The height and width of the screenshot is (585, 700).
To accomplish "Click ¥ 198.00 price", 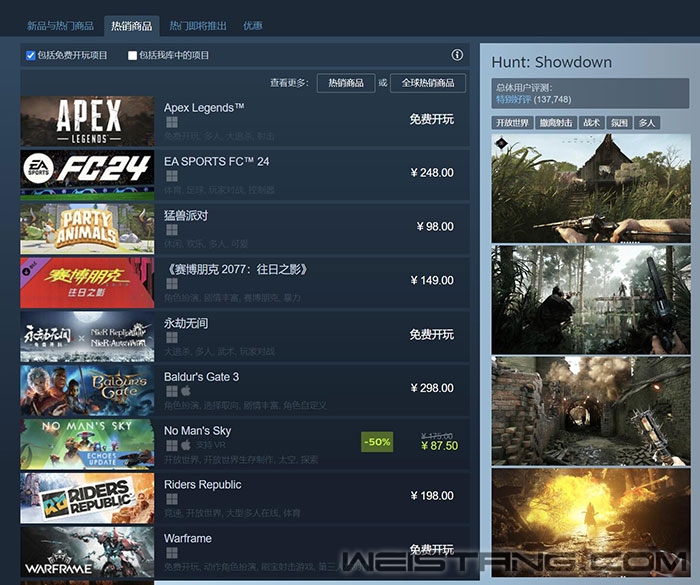I will pos(432,496).
